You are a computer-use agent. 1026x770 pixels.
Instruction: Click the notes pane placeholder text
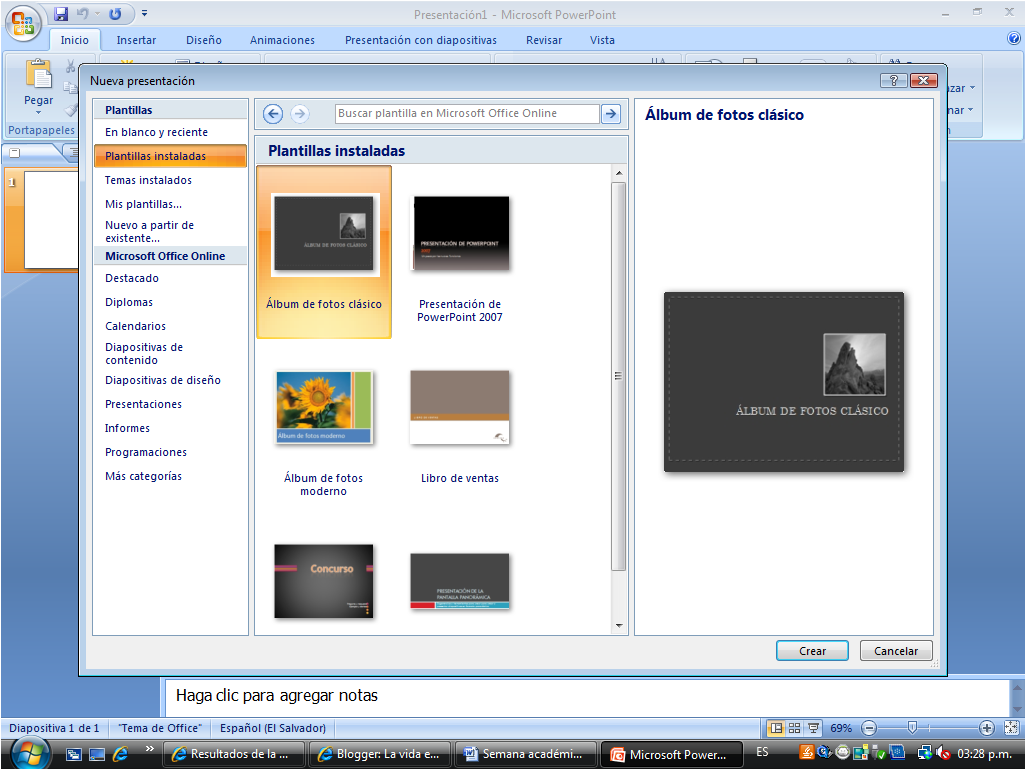pyautogui.click(x=277, y=695)
